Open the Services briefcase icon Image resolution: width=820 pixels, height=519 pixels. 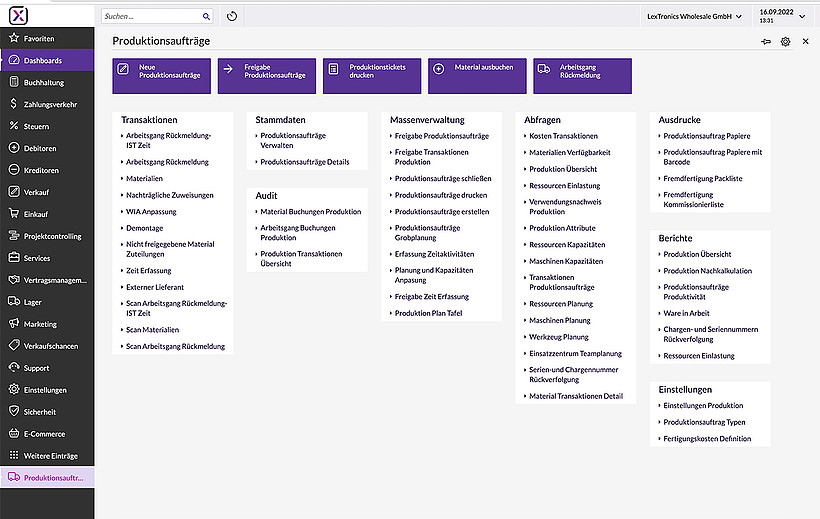coord(14,258)
